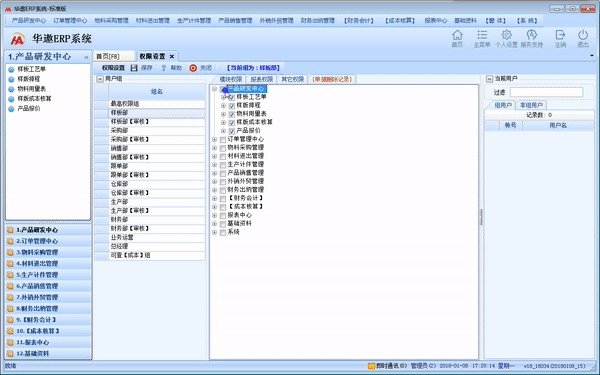Expand the 外销外贸管理 tree node
The image size is (600, 375).
215,182
